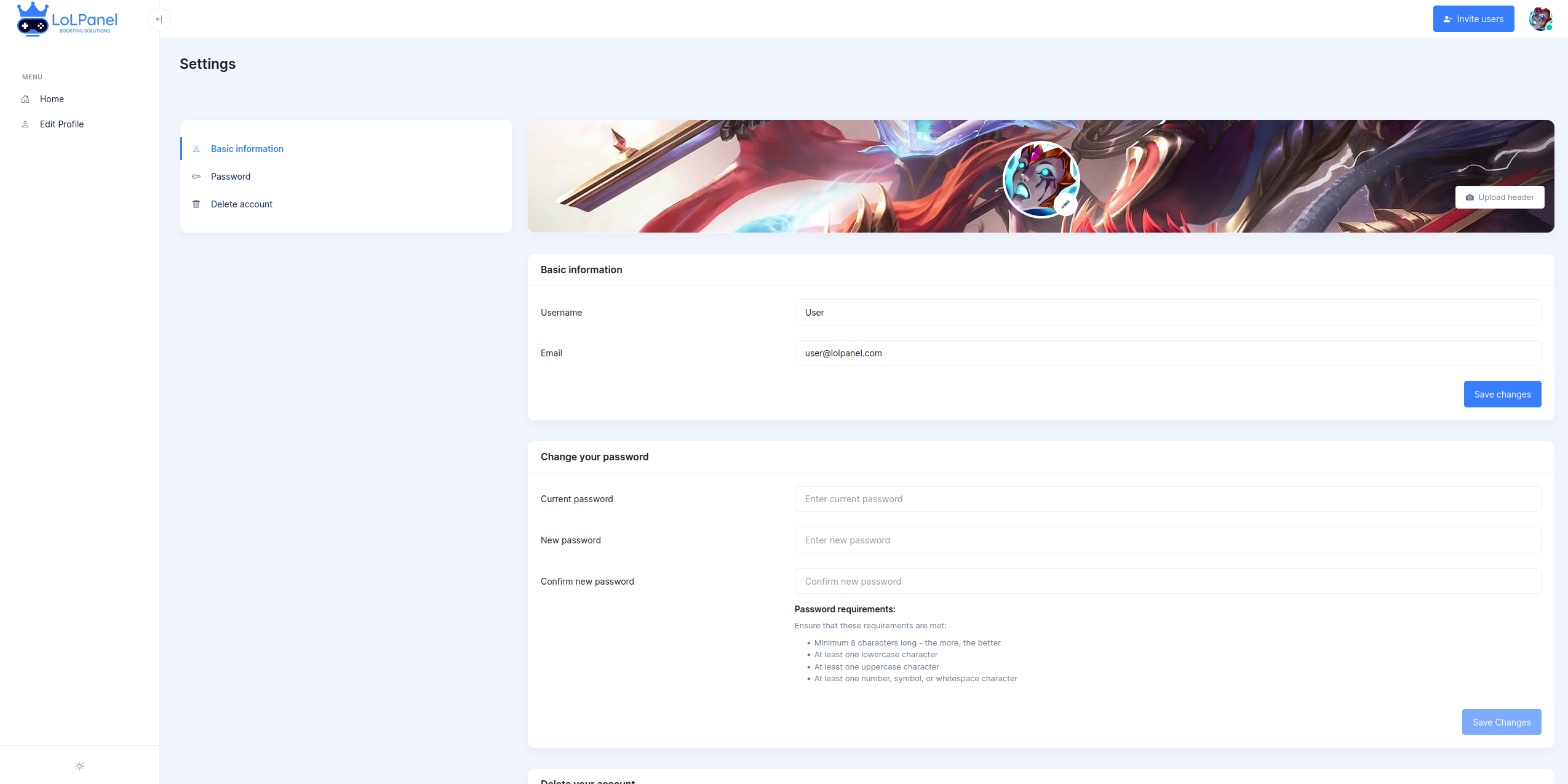Click the Edit Profile person icon
This screenshot has width=1568, height=784.
[25, 124]
